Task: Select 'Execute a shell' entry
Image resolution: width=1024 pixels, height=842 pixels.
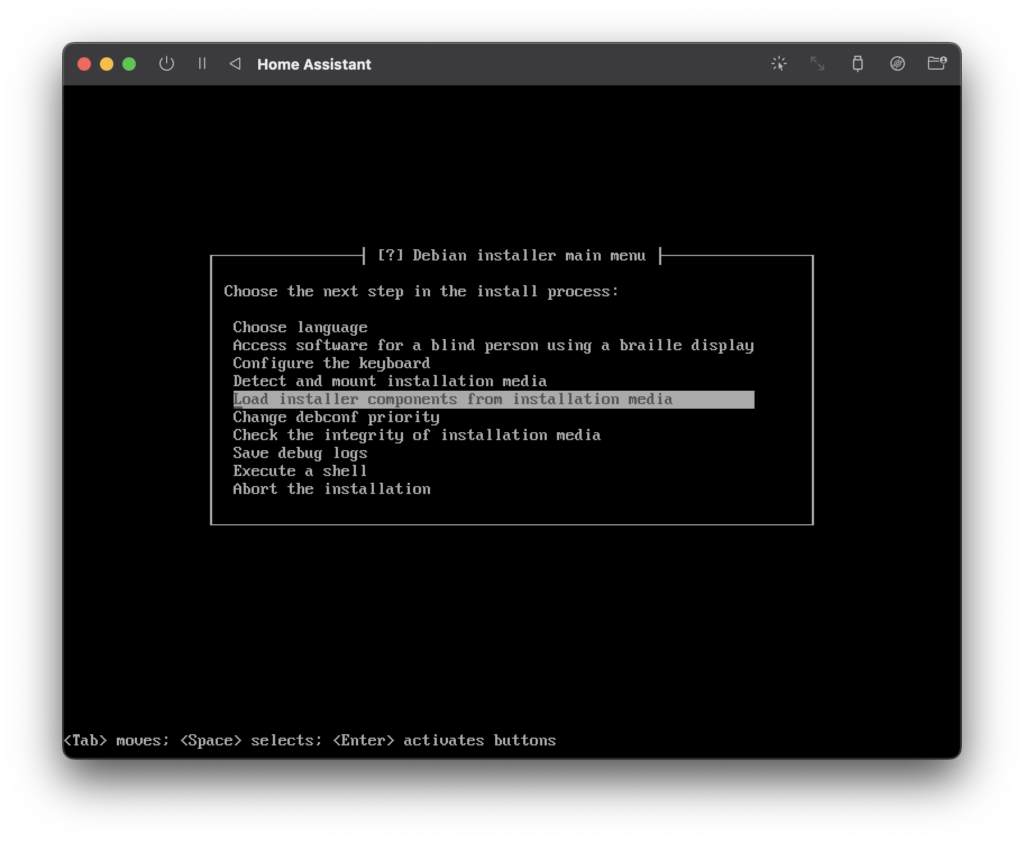Action: (300, 471)
